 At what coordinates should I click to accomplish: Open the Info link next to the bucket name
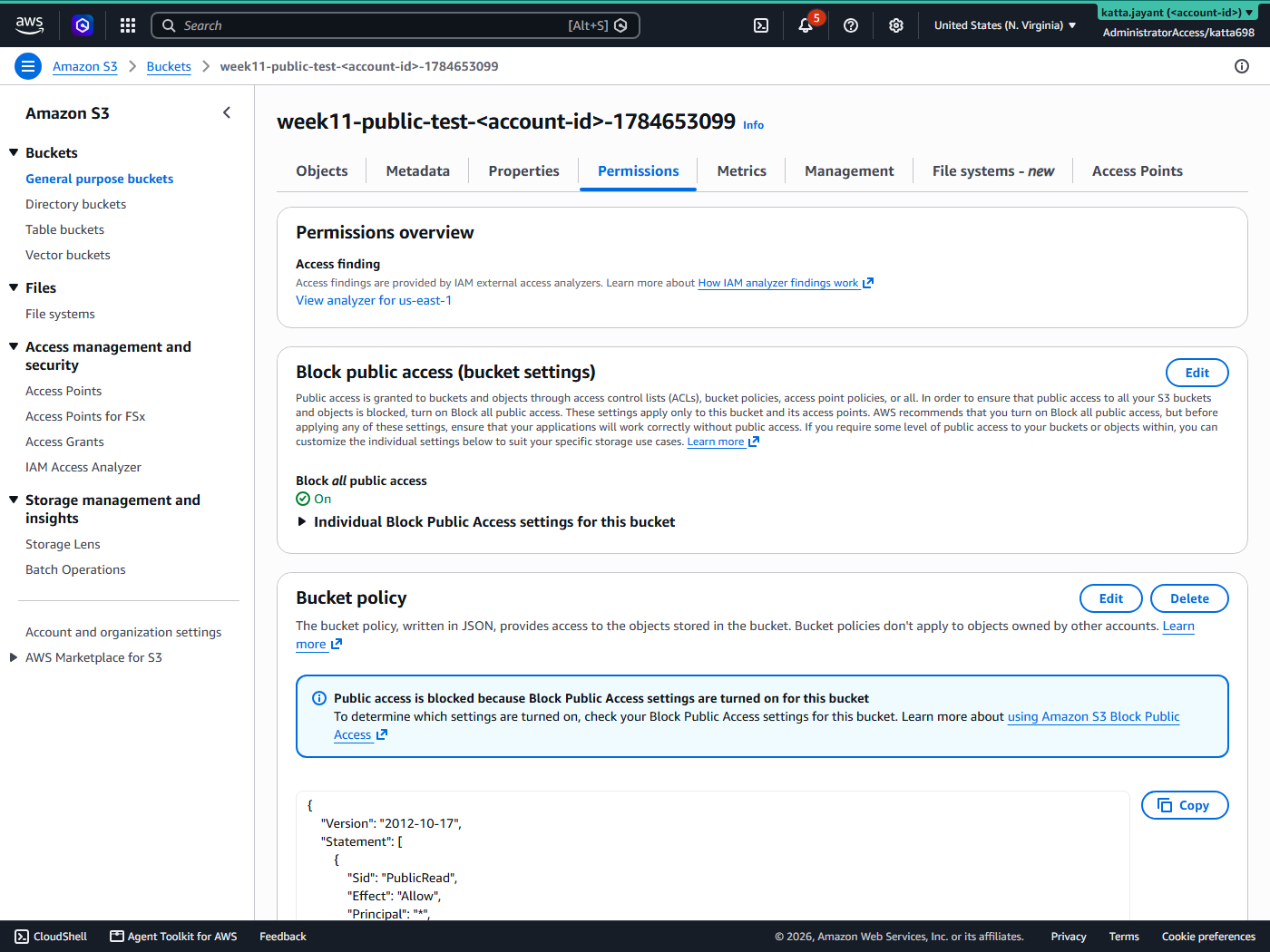(754, 125)
